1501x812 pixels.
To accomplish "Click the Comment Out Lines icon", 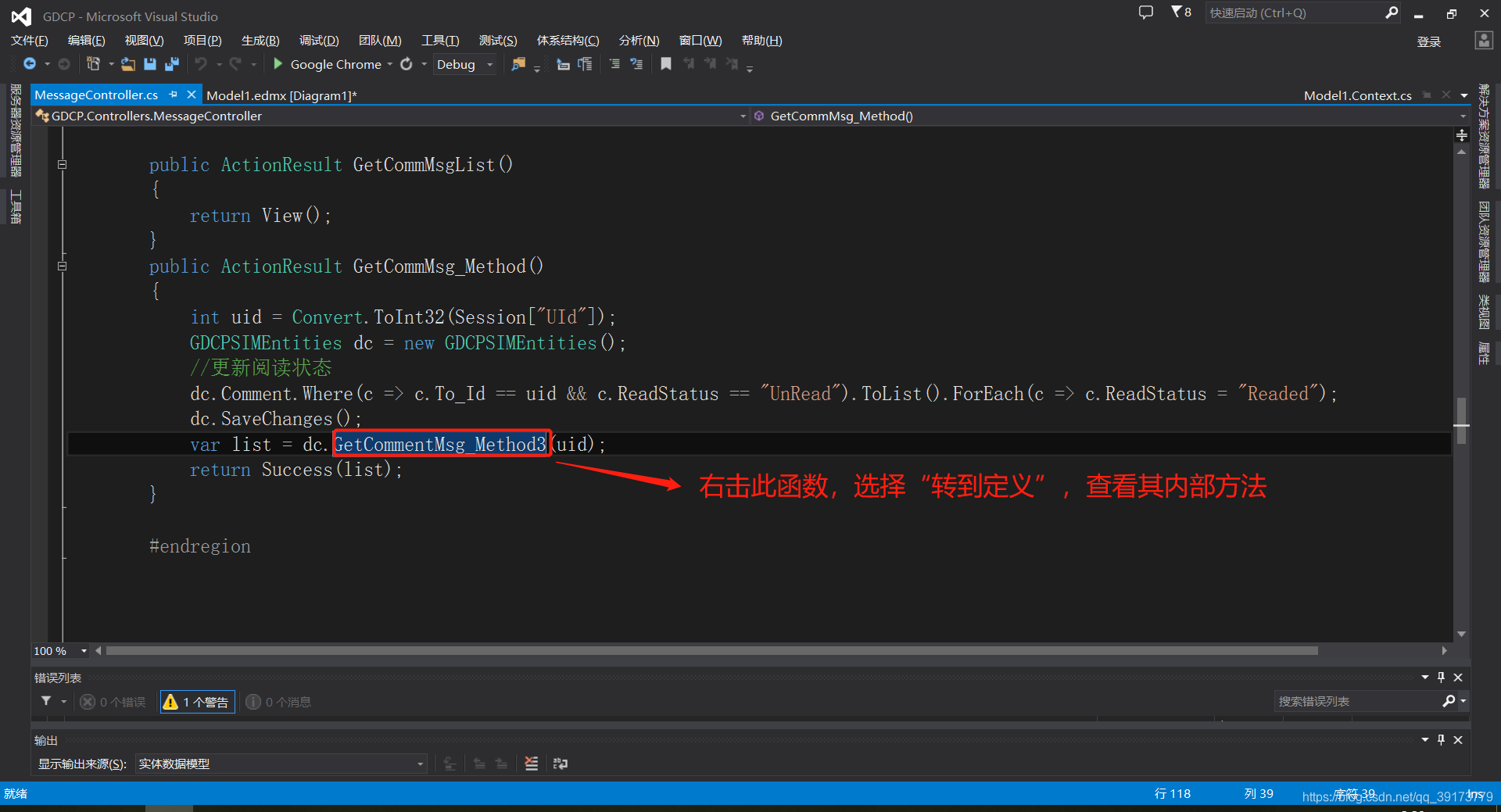I will pos(614,64).
